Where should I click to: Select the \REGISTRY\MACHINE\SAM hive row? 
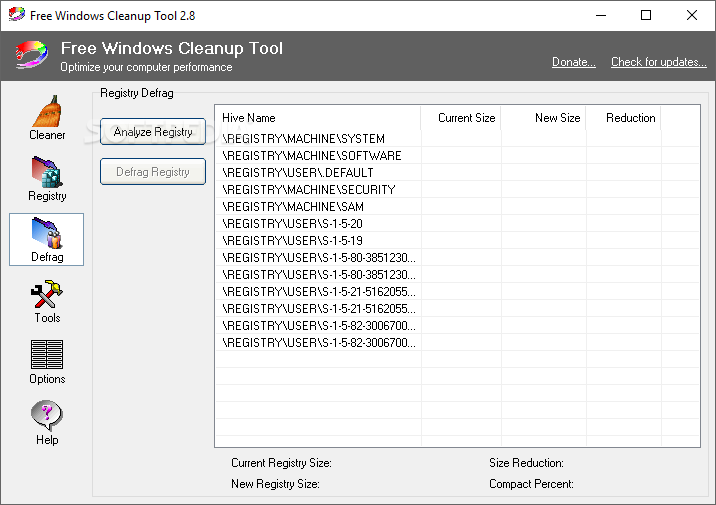(x=294, y=207)
